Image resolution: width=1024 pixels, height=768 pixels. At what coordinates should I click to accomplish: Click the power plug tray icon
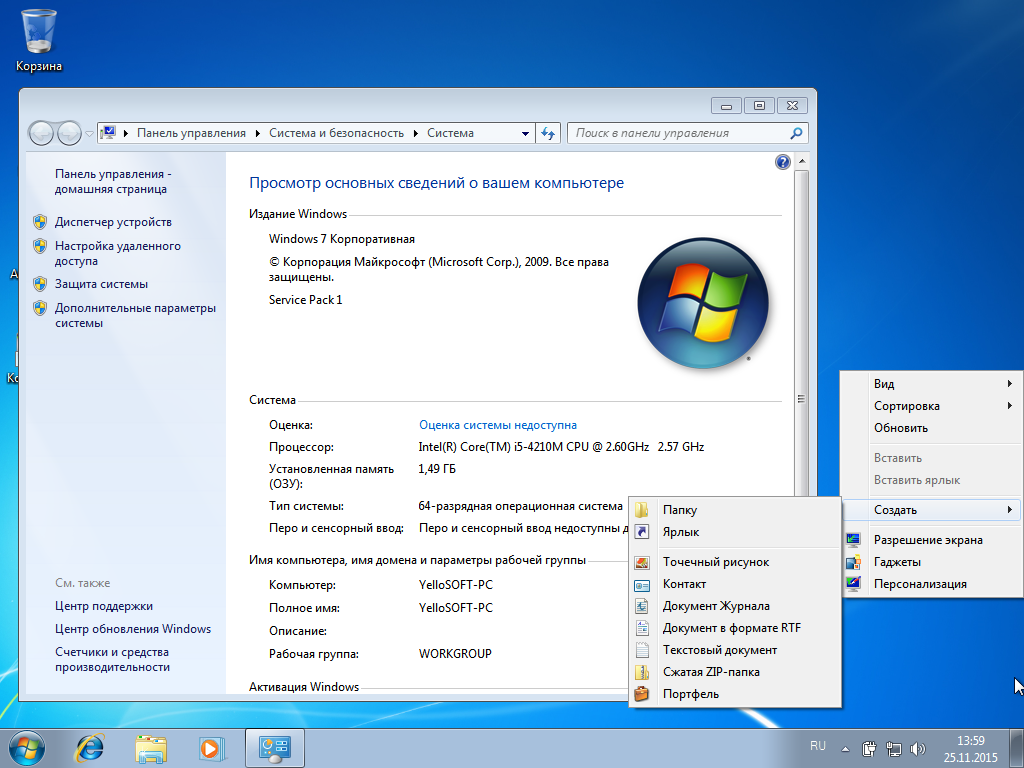click(x=869, y=749)
